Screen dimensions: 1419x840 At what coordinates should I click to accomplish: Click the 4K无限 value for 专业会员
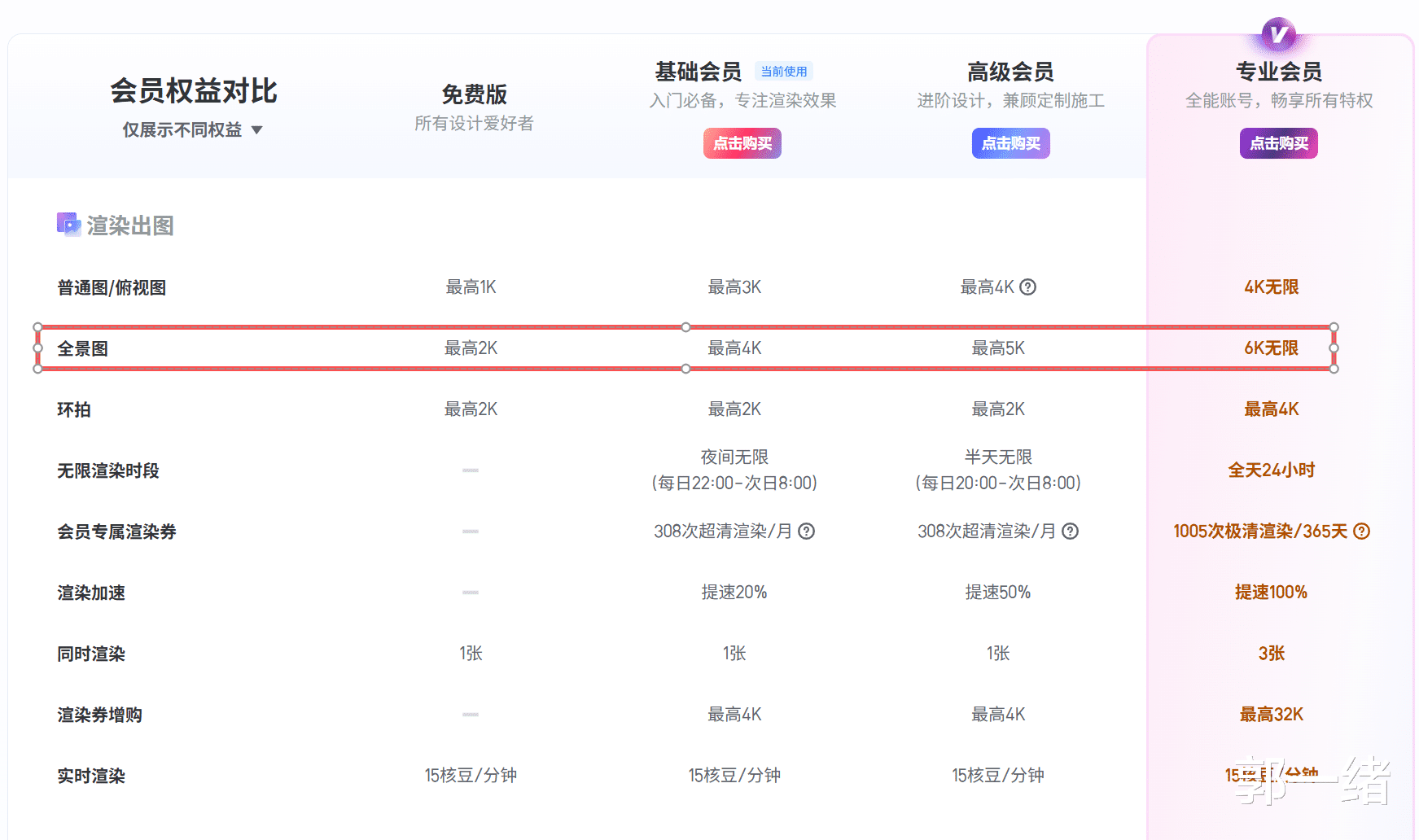click(x=1271, y=287)
